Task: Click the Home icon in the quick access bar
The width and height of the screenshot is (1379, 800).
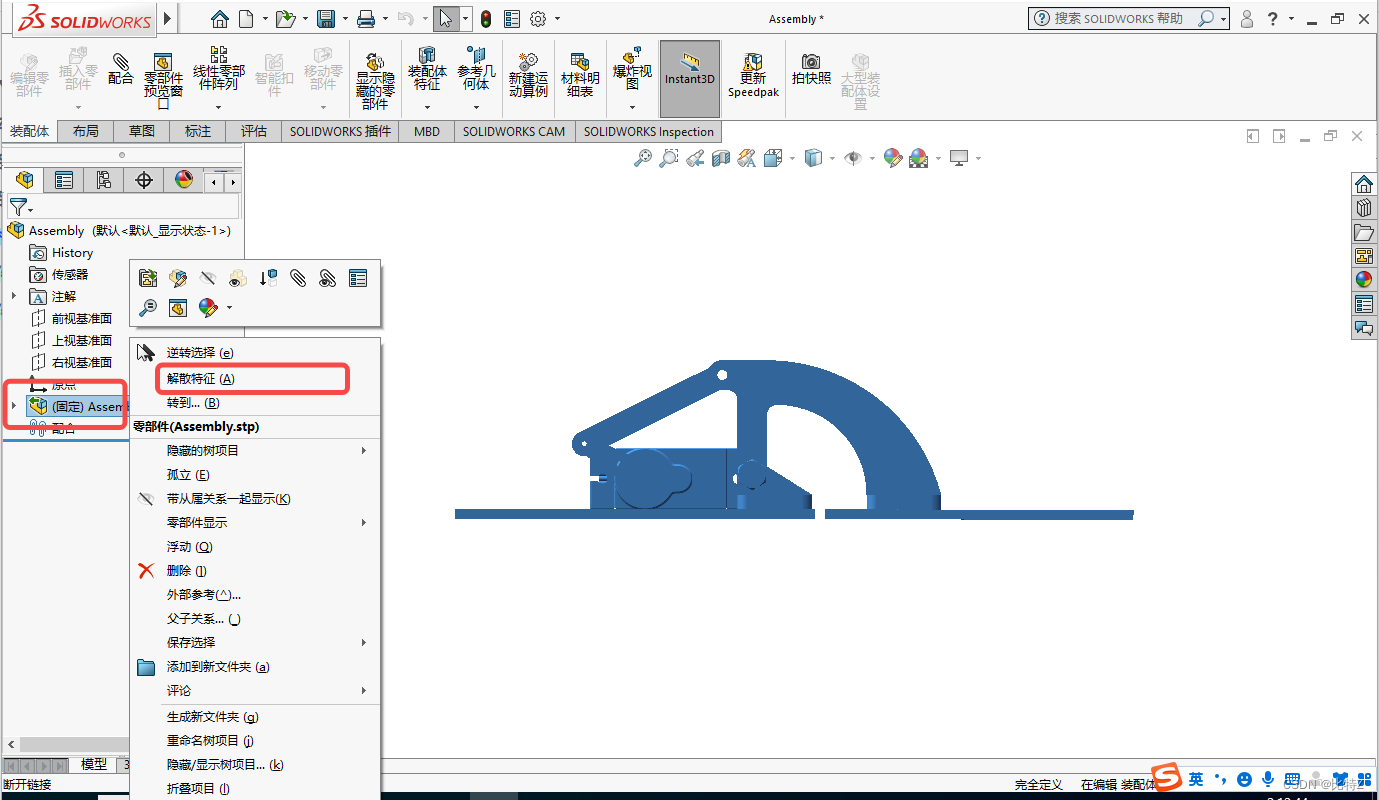Action: tap(220, 19)
